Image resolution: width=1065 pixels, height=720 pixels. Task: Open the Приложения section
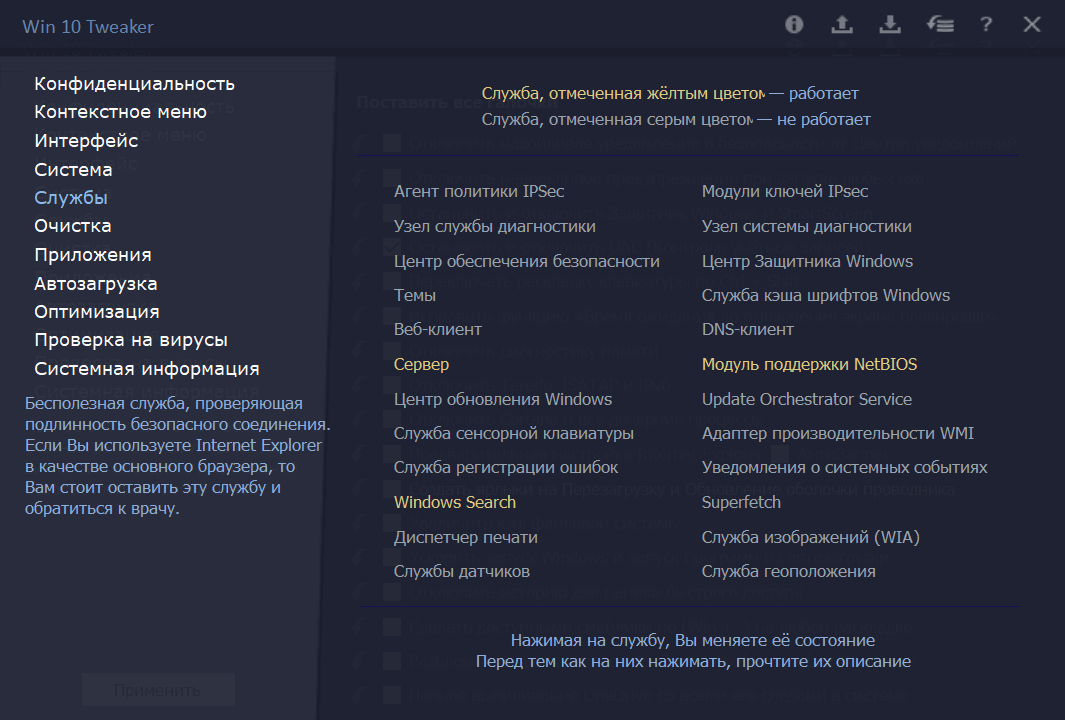coord(93,255)
